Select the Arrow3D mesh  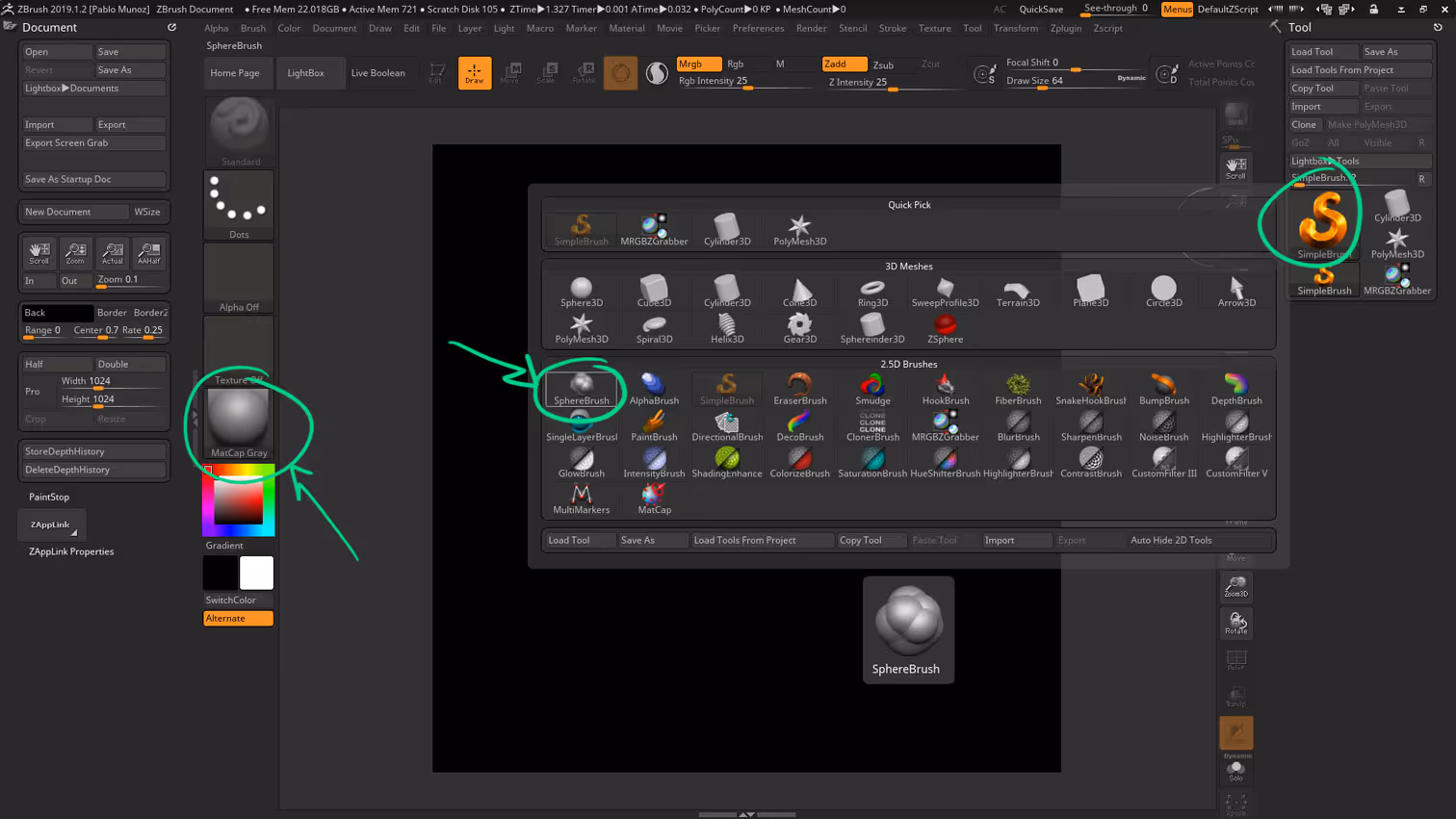tap(1236, 293)
